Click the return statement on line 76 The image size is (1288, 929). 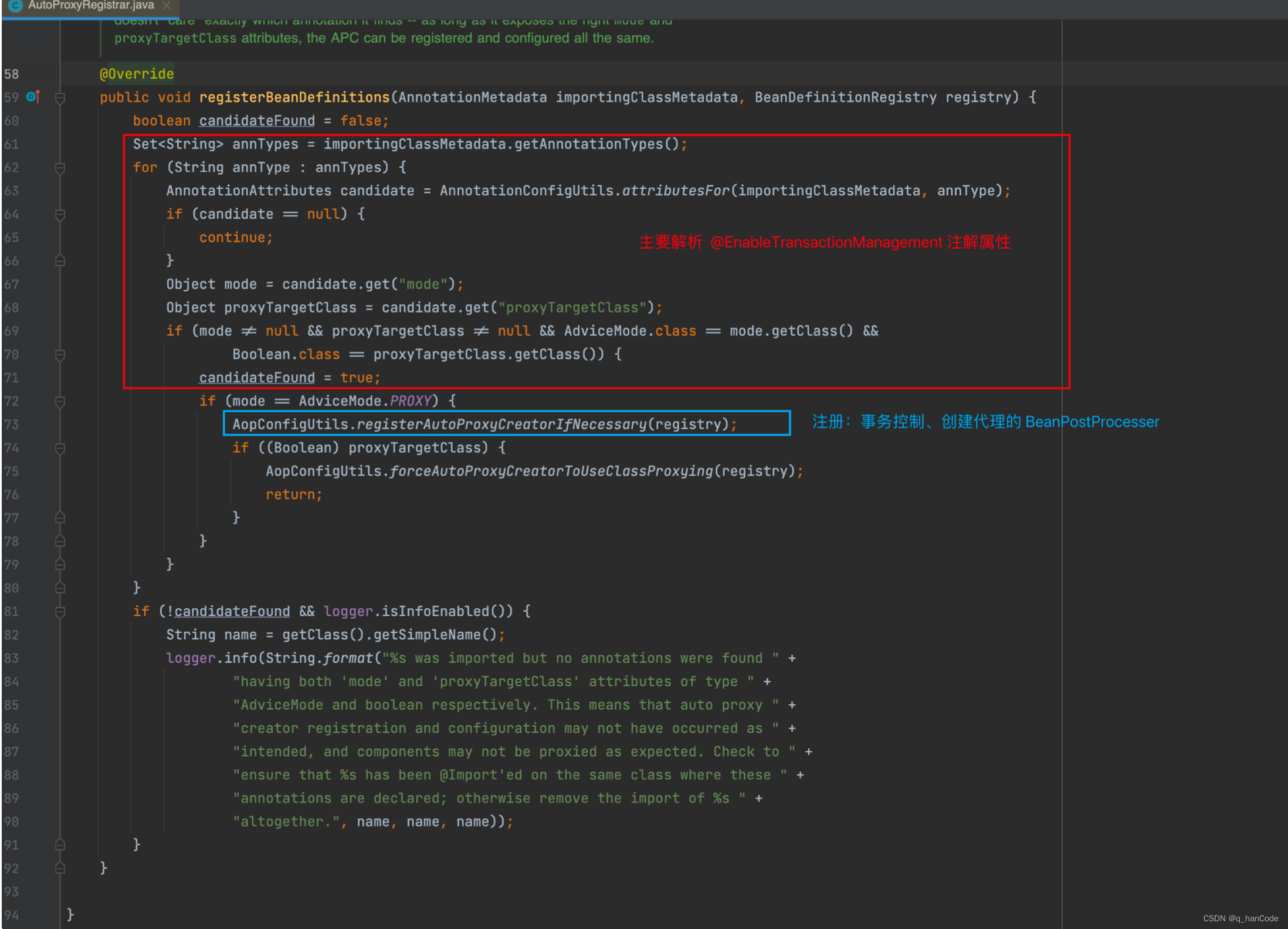point(294,494)
